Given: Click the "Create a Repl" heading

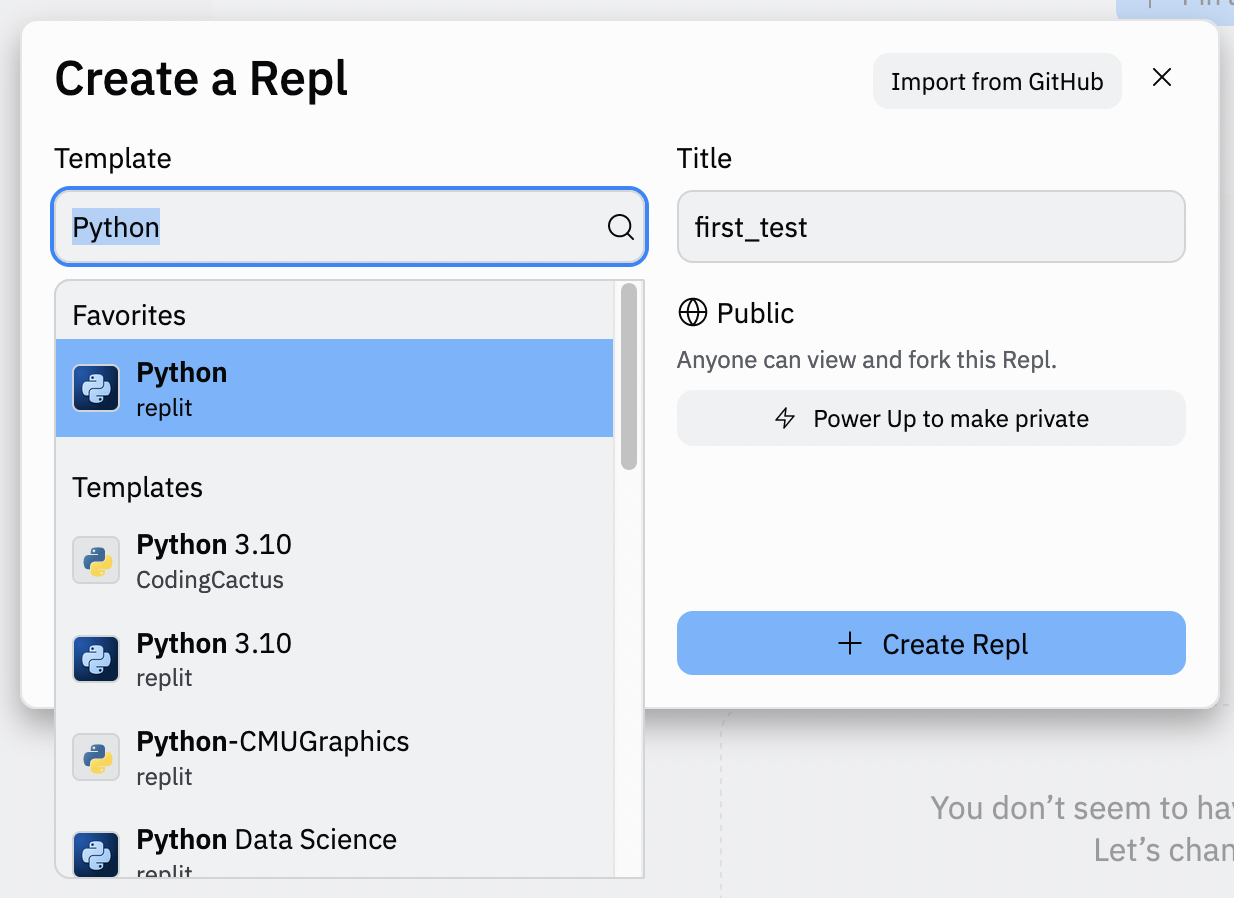Looking at the screenshot, I should [x=201, y=79].
